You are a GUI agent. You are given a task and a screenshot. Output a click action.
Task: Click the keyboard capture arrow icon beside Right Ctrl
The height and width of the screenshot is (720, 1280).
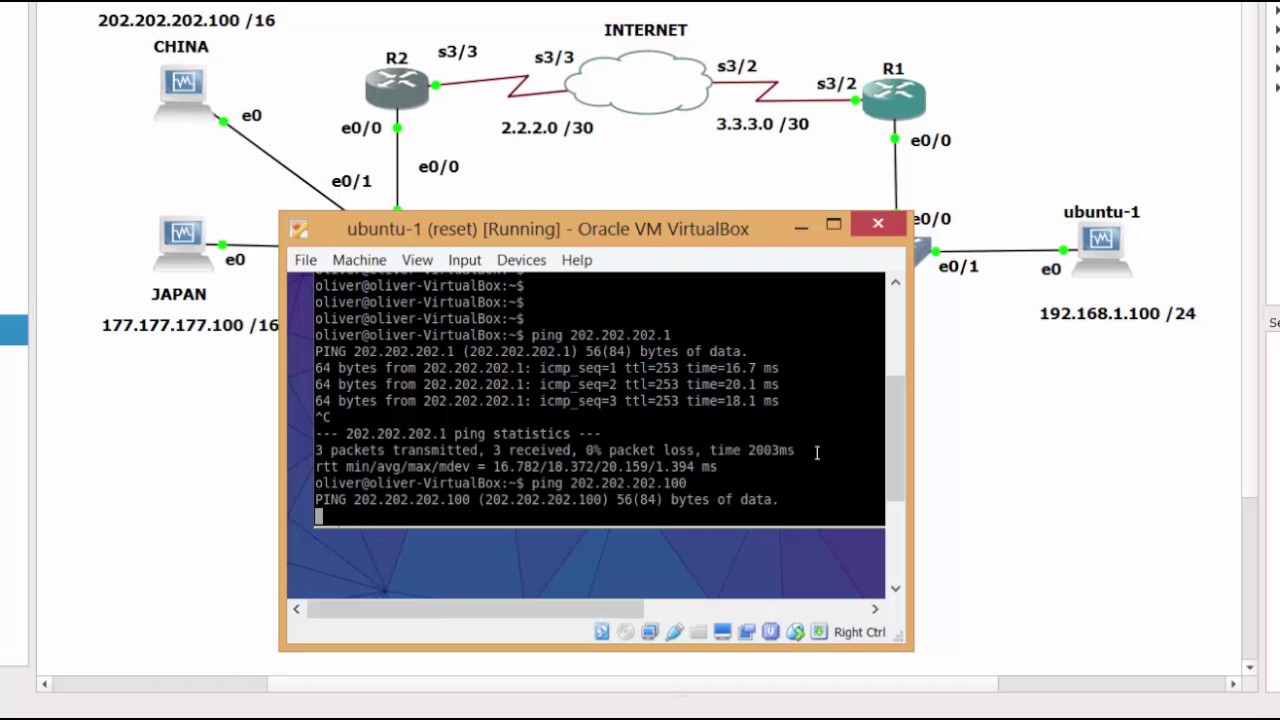(x=819, y=632)
